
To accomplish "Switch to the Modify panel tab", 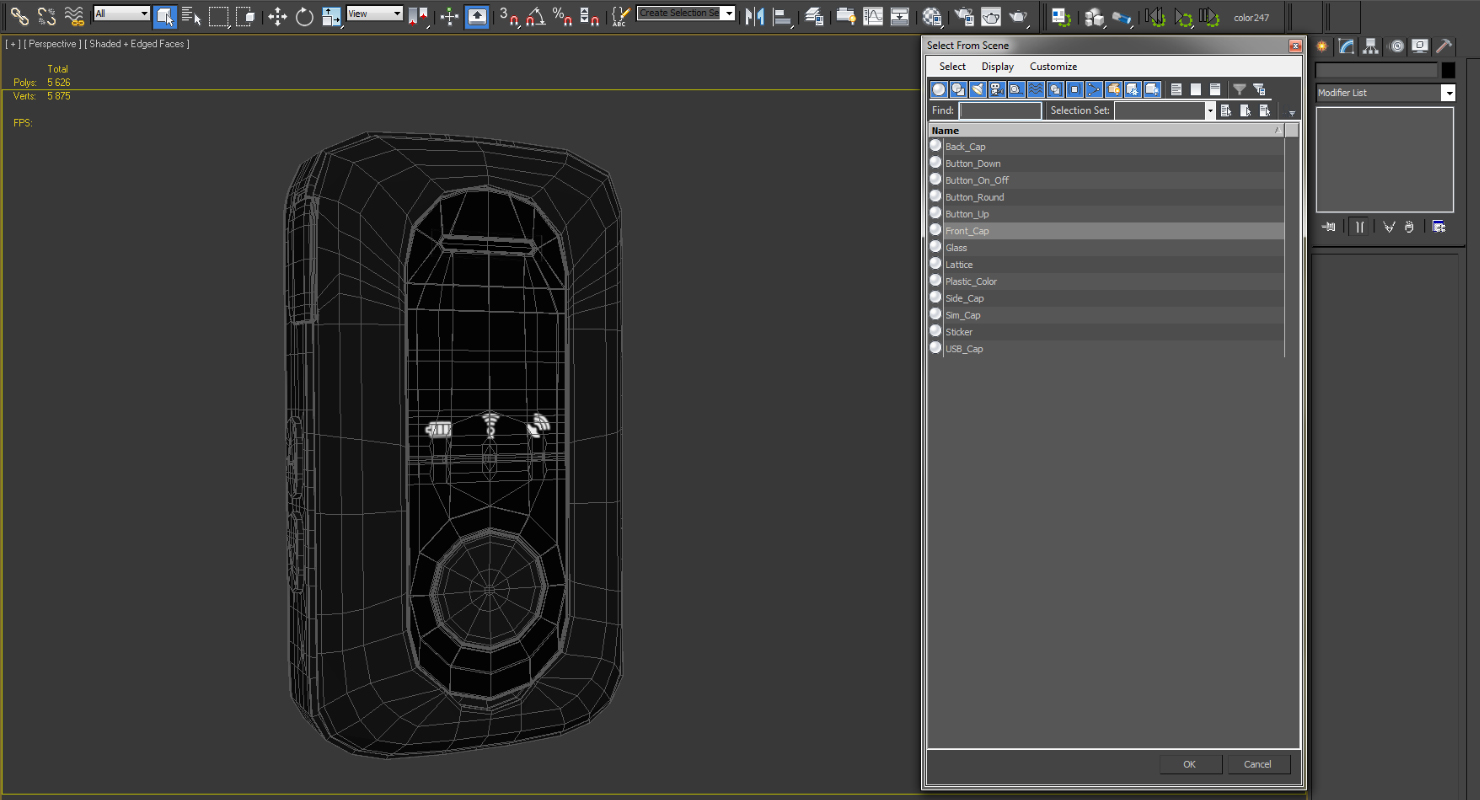I will coord(1347,46).
